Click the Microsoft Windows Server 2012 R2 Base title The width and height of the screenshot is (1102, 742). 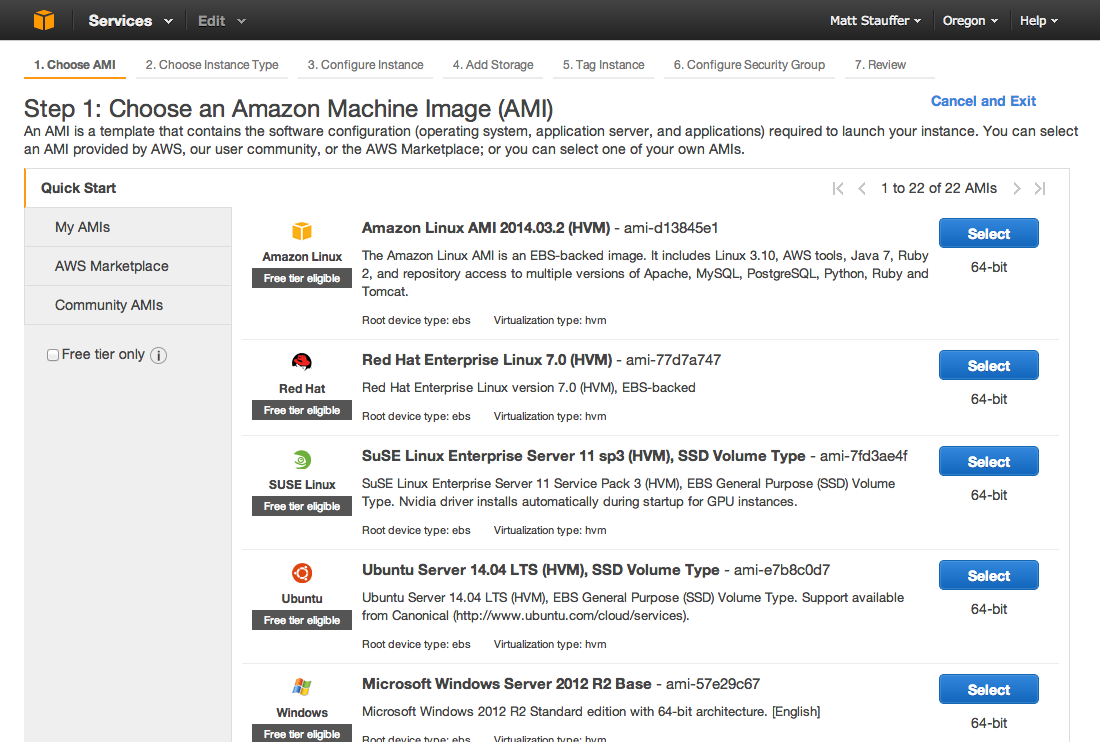click(507, 684)
